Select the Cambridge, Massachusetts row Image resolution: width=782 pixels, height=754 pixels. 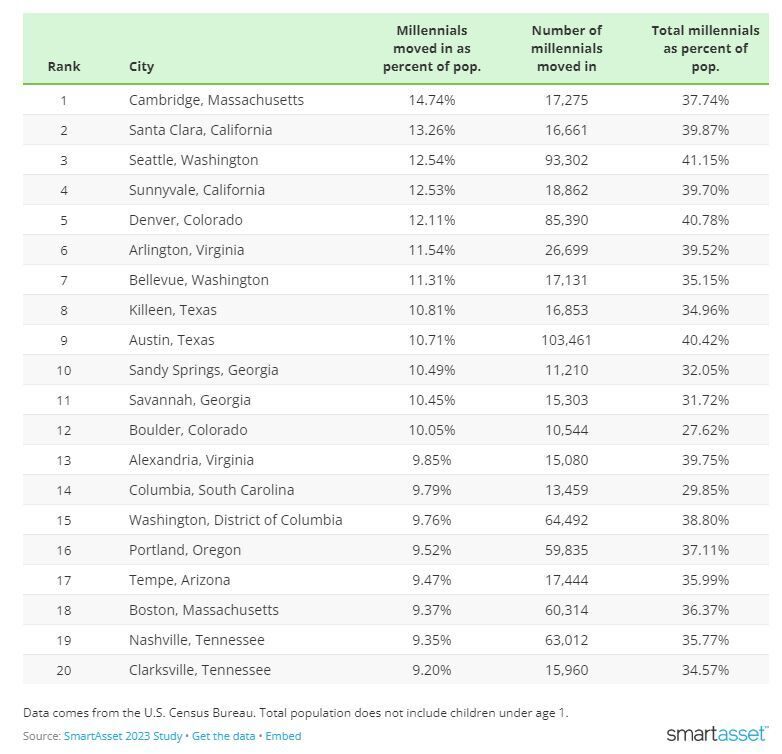pos(216,100)
